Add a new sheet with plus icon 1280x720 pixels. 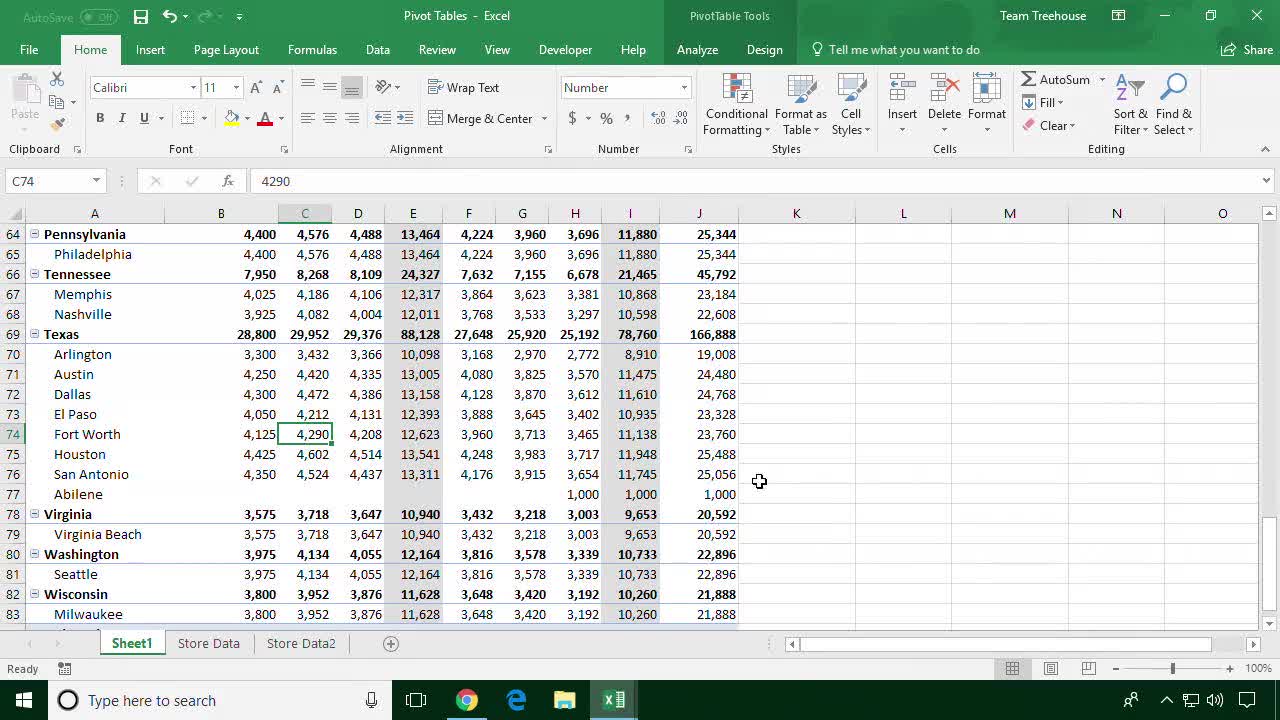(x=391, y=643)
